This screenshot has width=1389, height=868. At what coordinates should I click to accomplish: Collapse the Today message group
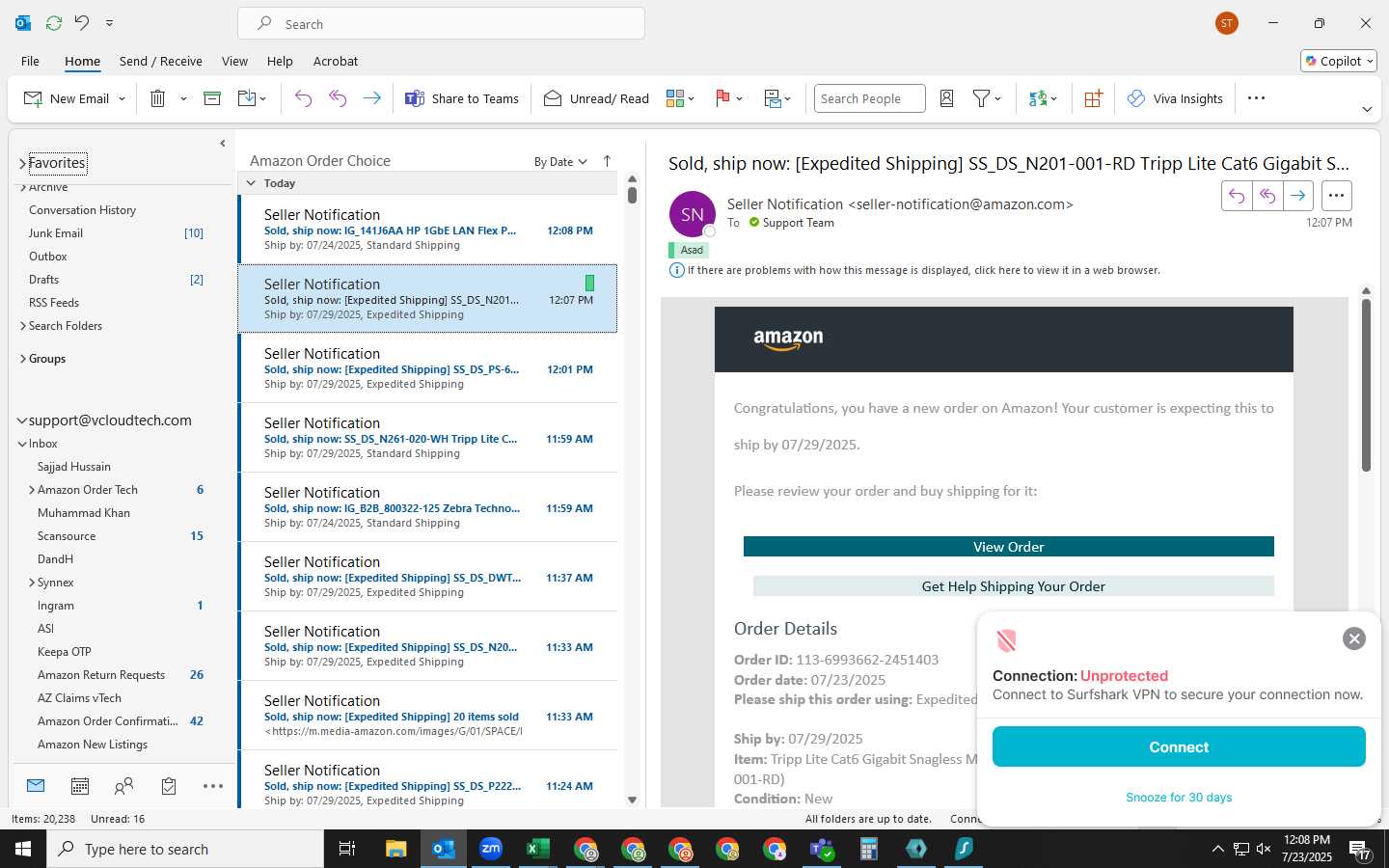(251, 183)
